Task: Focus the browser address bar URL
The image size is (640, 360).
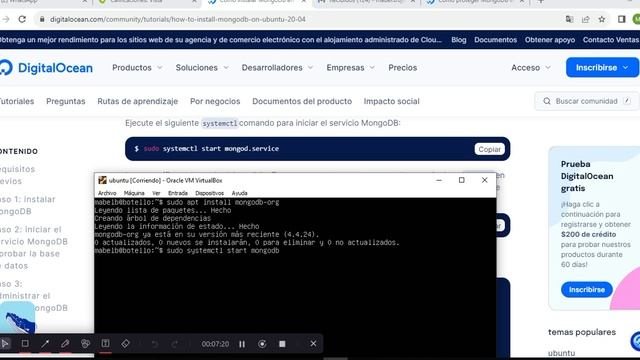Action: click(178, 19)
